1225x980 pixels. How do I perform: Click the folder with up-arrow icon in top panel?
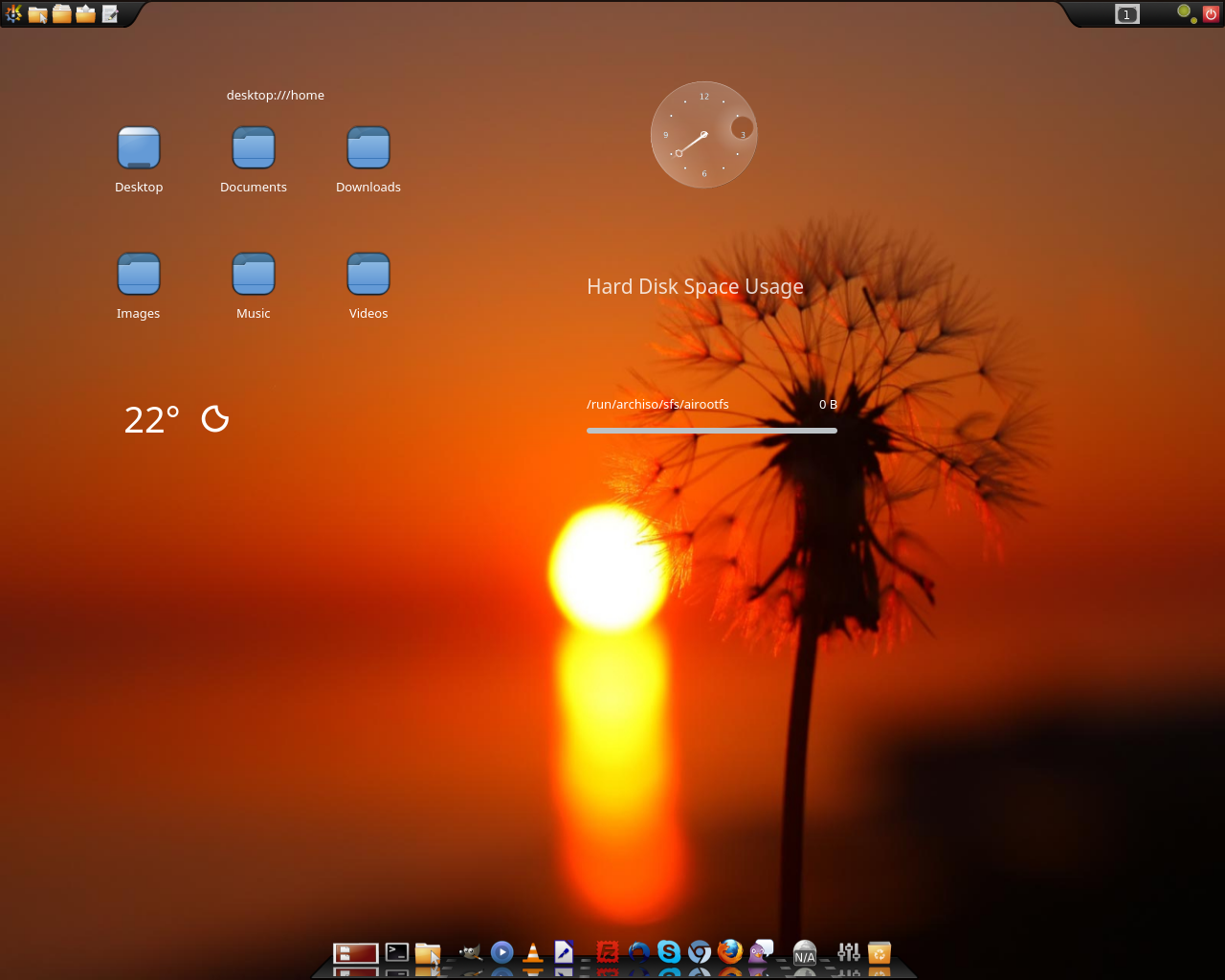pos(86,13)
